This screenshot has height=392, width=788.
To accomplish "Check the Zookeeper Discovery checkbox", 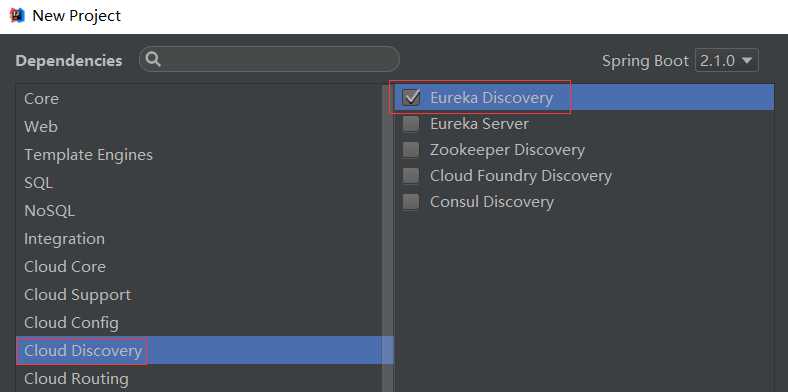I will pos(411,149).
